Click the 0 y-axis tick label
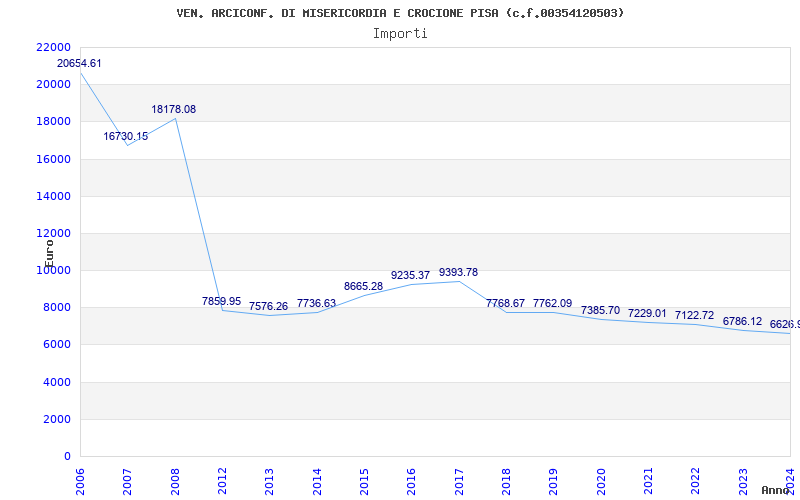The height and width of the screenshot is (500, 800). pos(67,456)
